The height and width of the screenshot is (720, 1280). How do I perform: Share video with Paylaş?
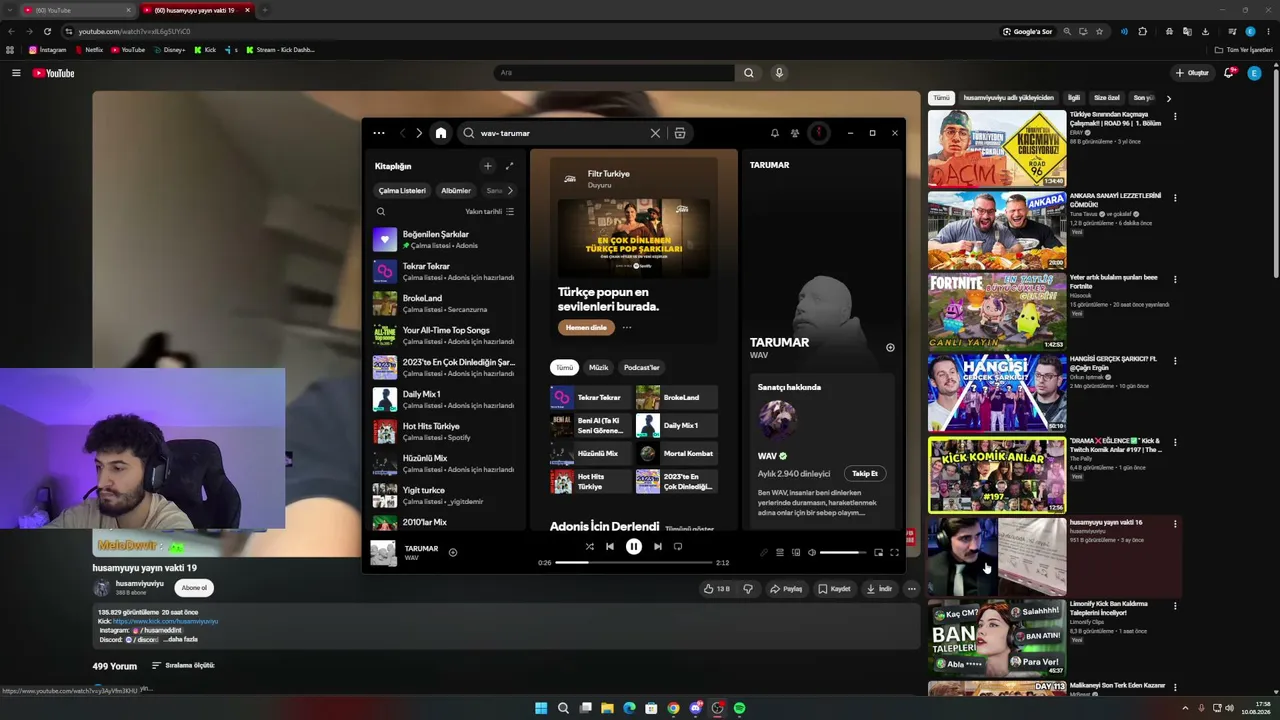tap(786, 589)
